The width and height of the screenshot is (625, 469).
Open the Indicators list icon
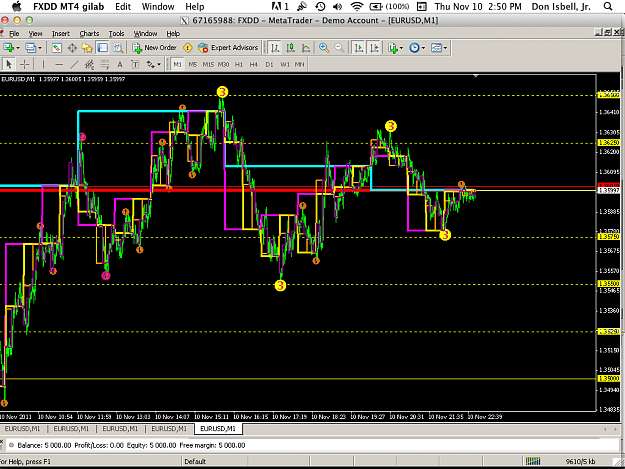(393, 48)
